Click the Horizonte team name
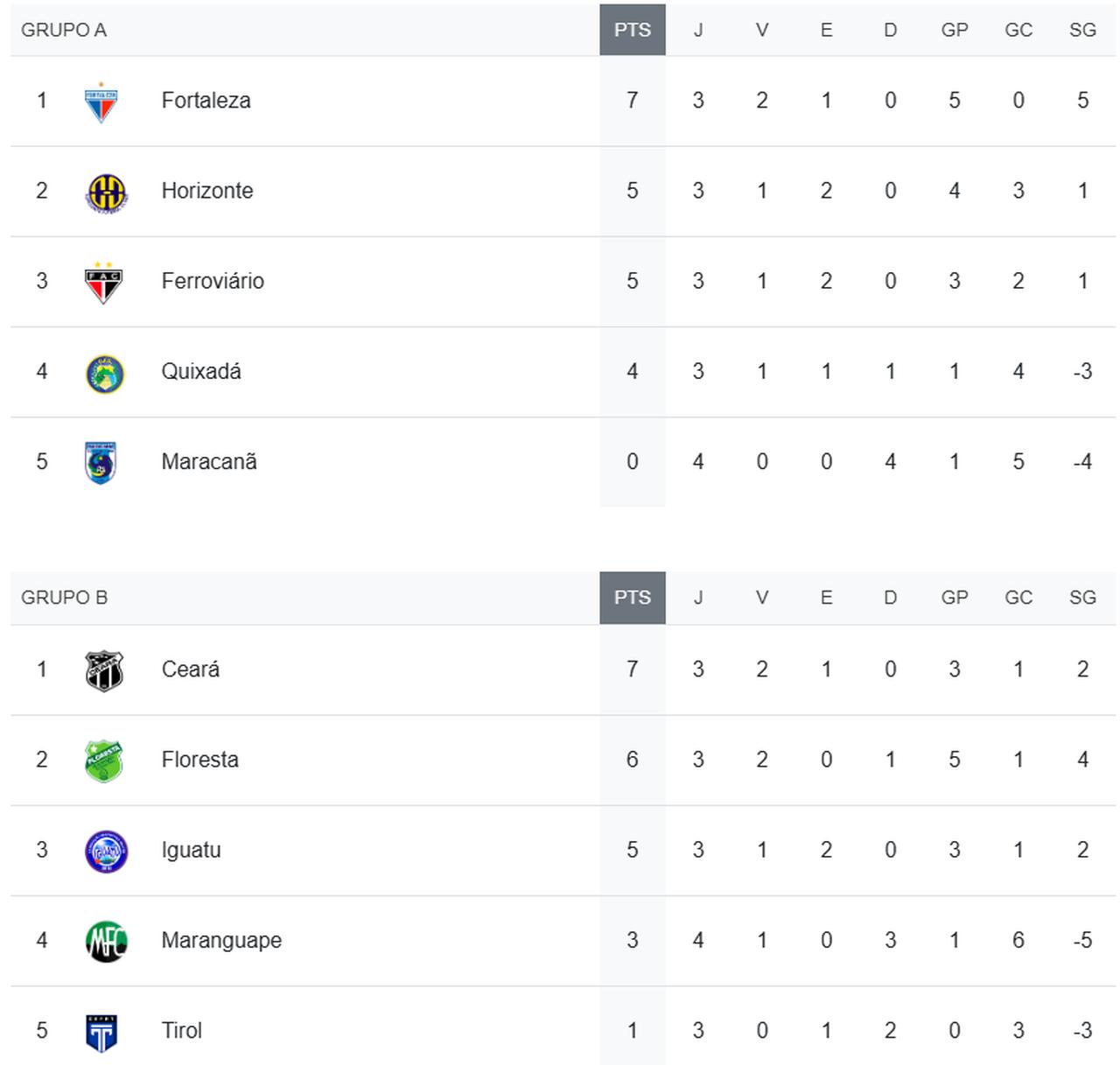This screenshot has height=1065, width=1120. (x=207, y=191)
